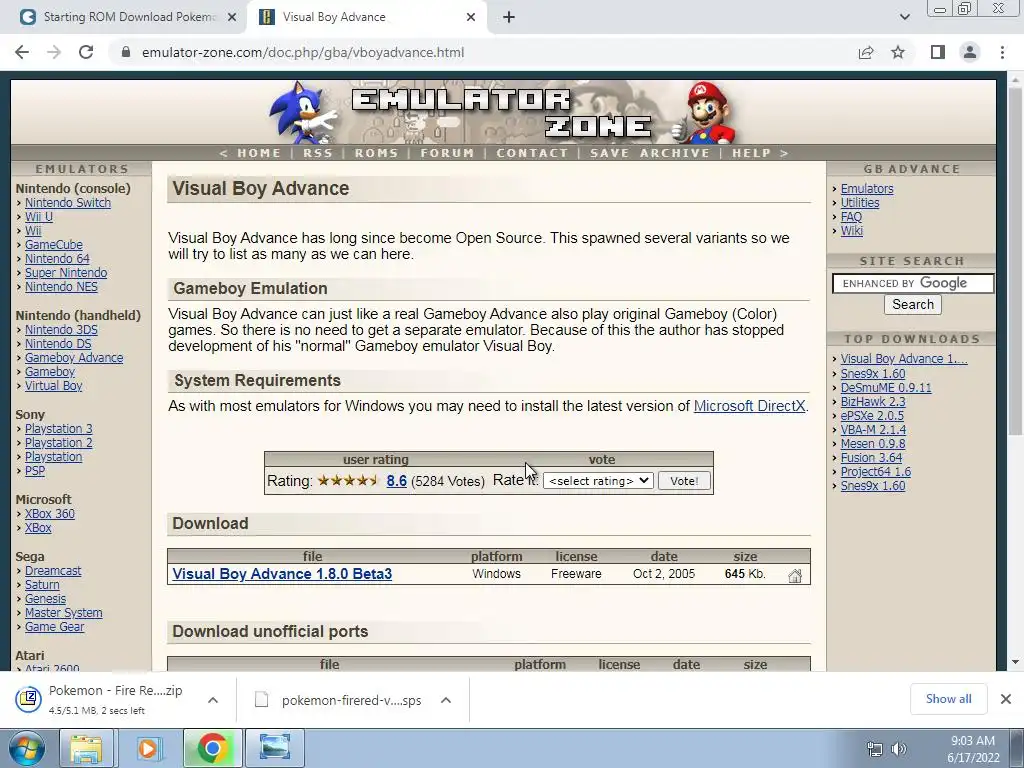Click the homepage icon in download row

[x=795, y=575]
